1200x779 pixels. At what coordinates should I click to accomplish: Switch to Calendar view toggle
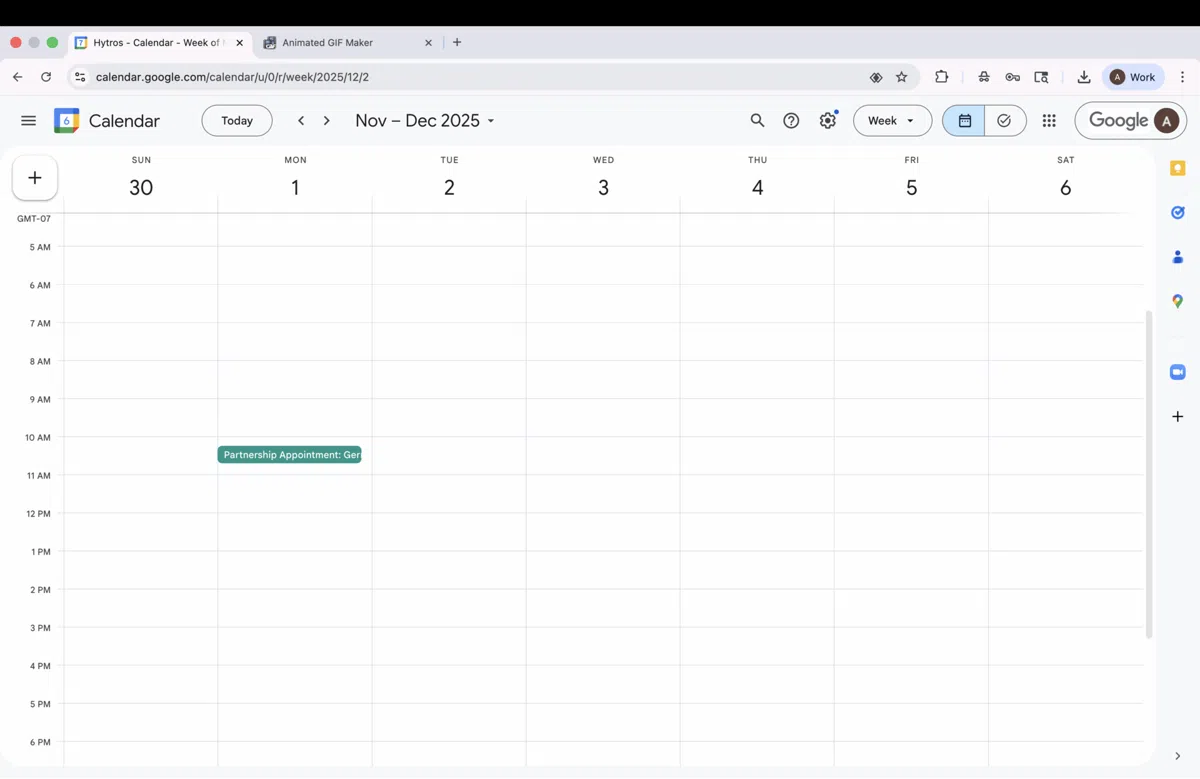[964, 121]
